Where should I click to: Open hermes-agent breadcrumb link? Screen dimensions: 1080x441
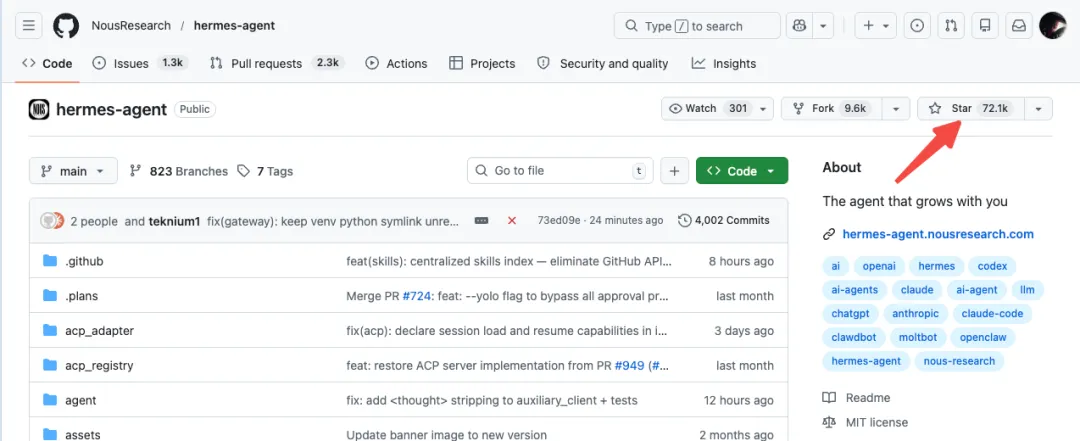coord(234,26)
